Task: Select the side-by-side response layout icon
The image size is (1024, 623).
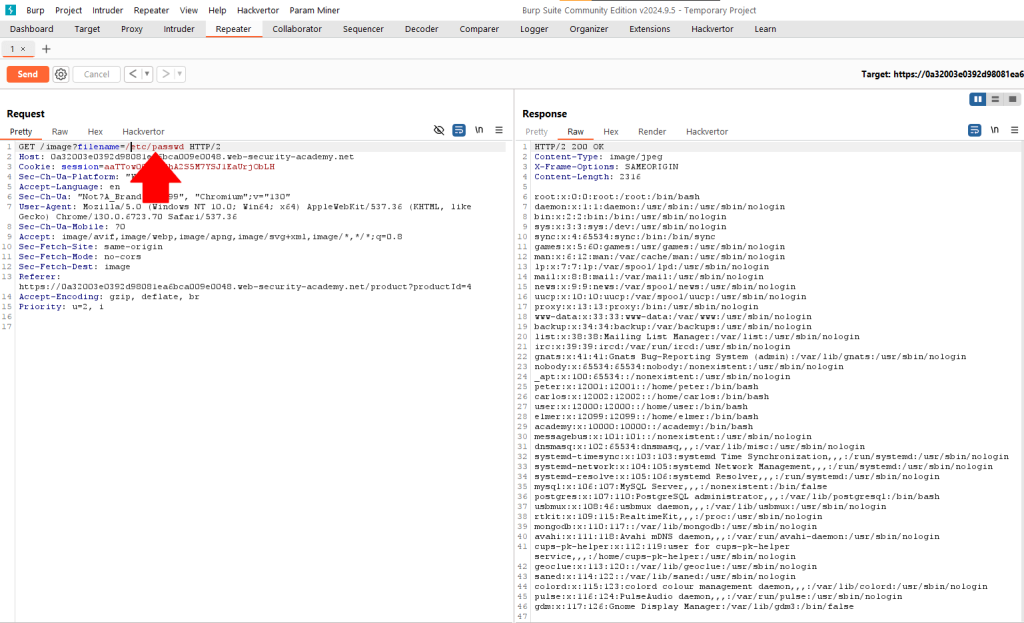Action: [x=978, y=99]
